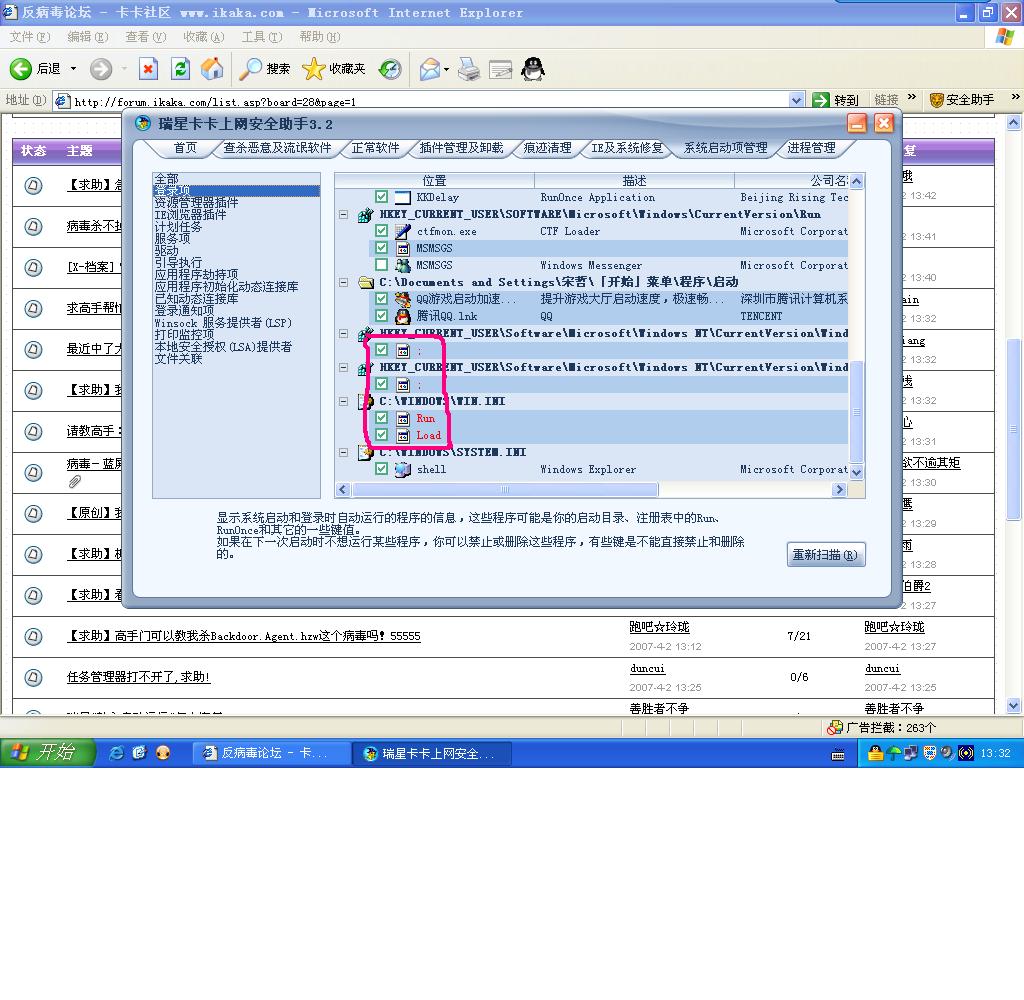Click the IE Forward arrow icon
1024x1000 pixels.
tap(101, 69)
